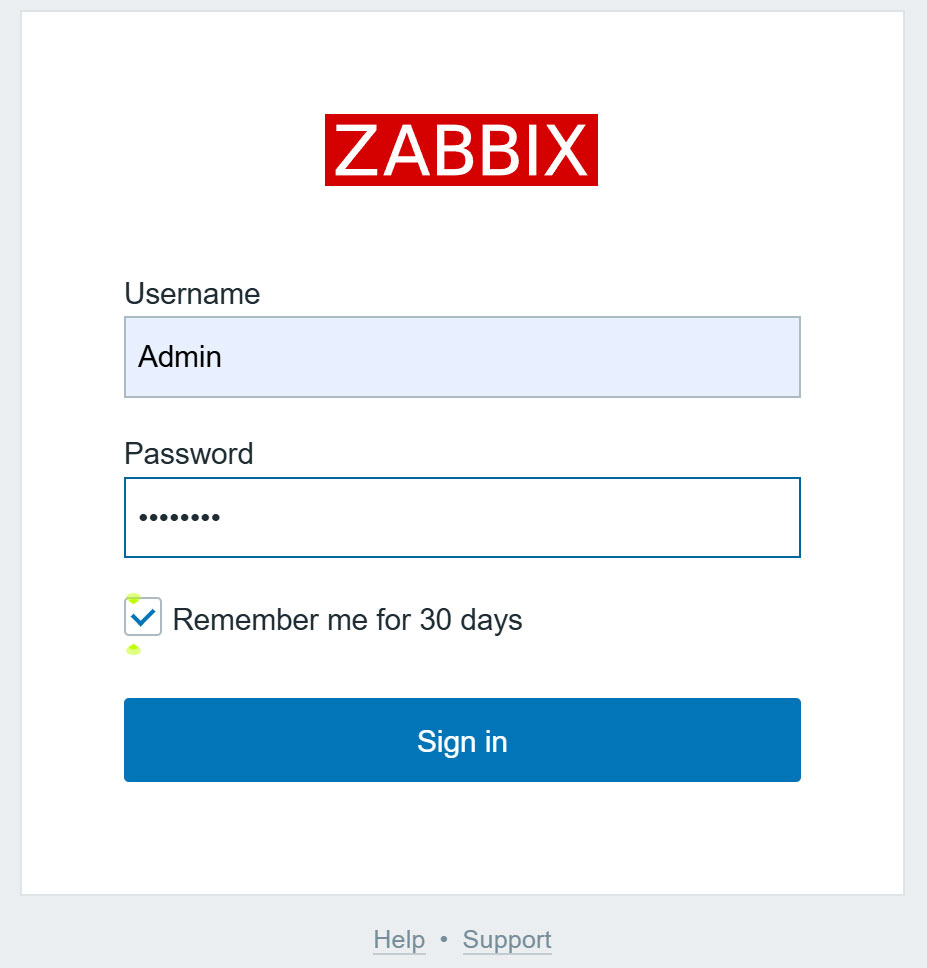This screenshot has width=927, height=968.
Task: Click the "Remember me for 30 days" label
Action: pos(347,620)
